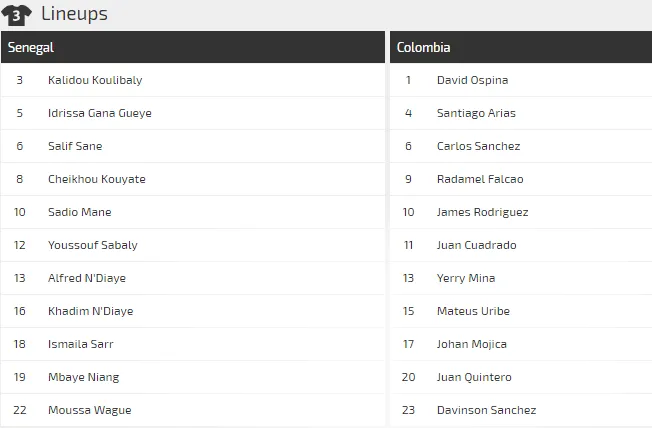Click Moussa Wague's name
Screen dimensions: 652x428
click(x=89, y=410)
